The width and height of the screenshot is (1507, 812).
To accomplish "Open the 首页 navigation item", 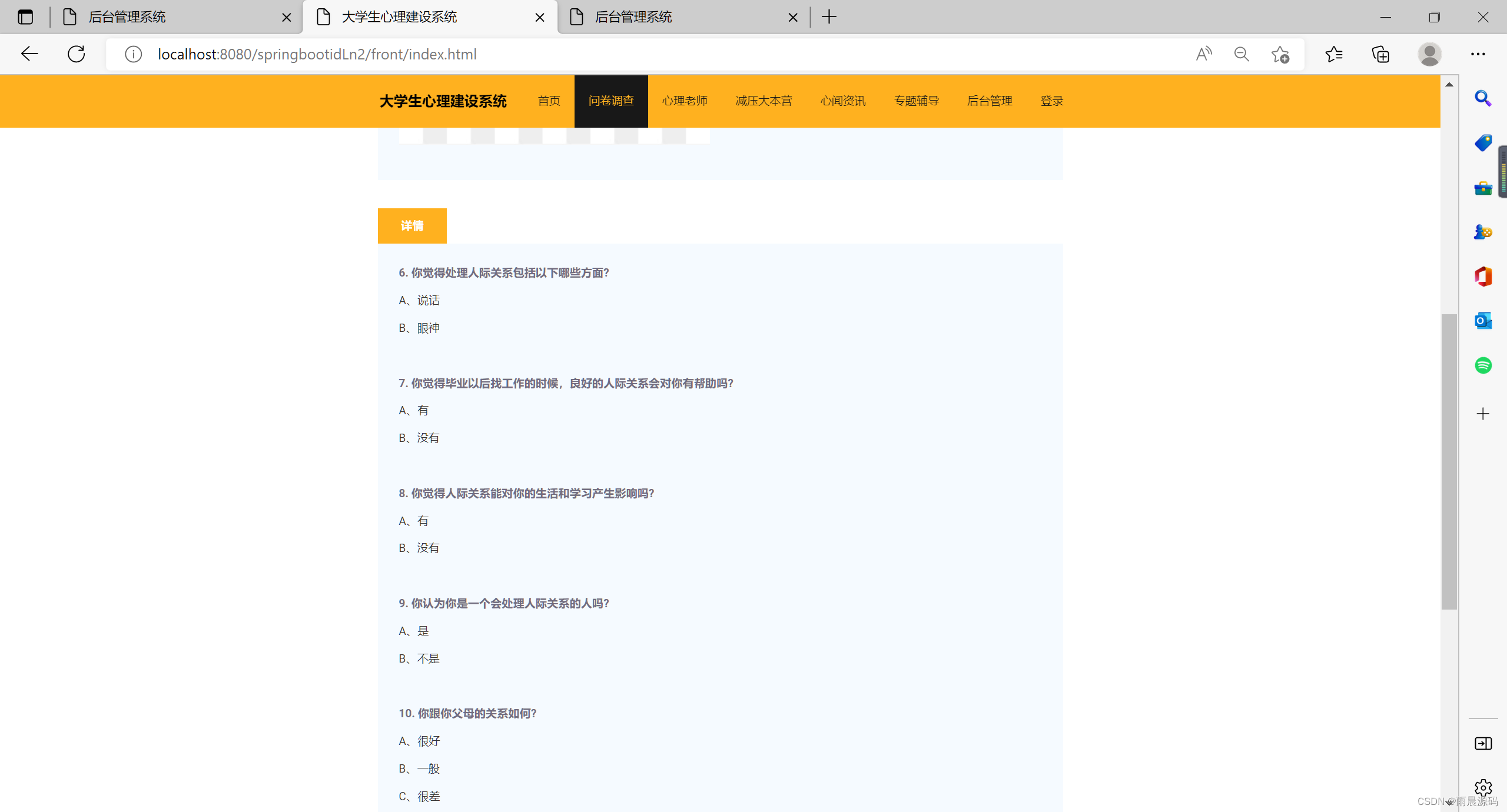I will [x=549, y=101].
